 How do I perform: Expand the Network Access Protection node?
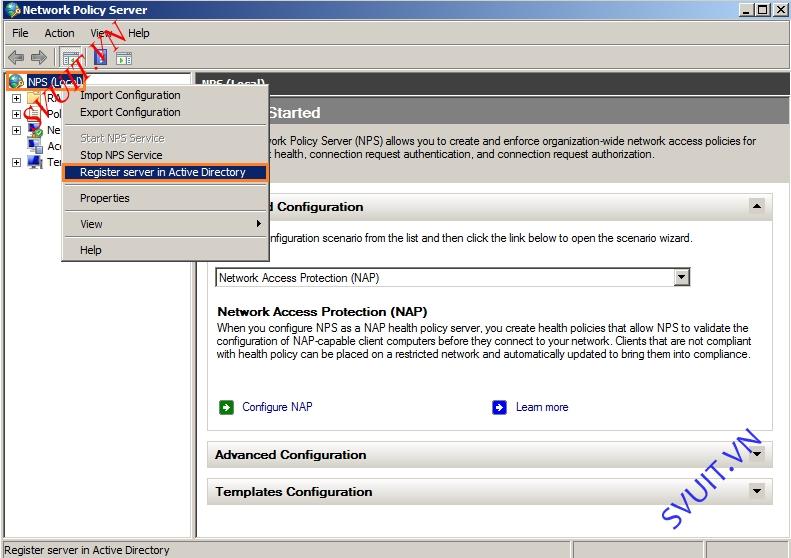point(16,130)
